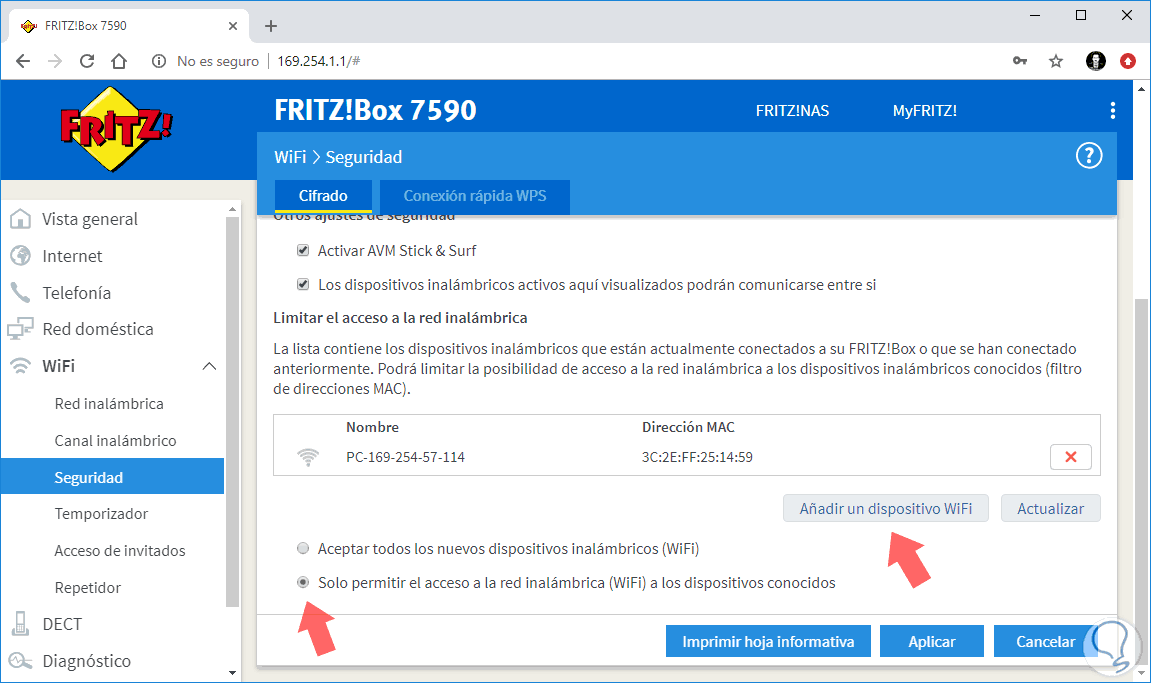The height and width of the screenshot is (683, 1151).
Task: Open FRITZ!NAS from header
Action: (792, 111)
